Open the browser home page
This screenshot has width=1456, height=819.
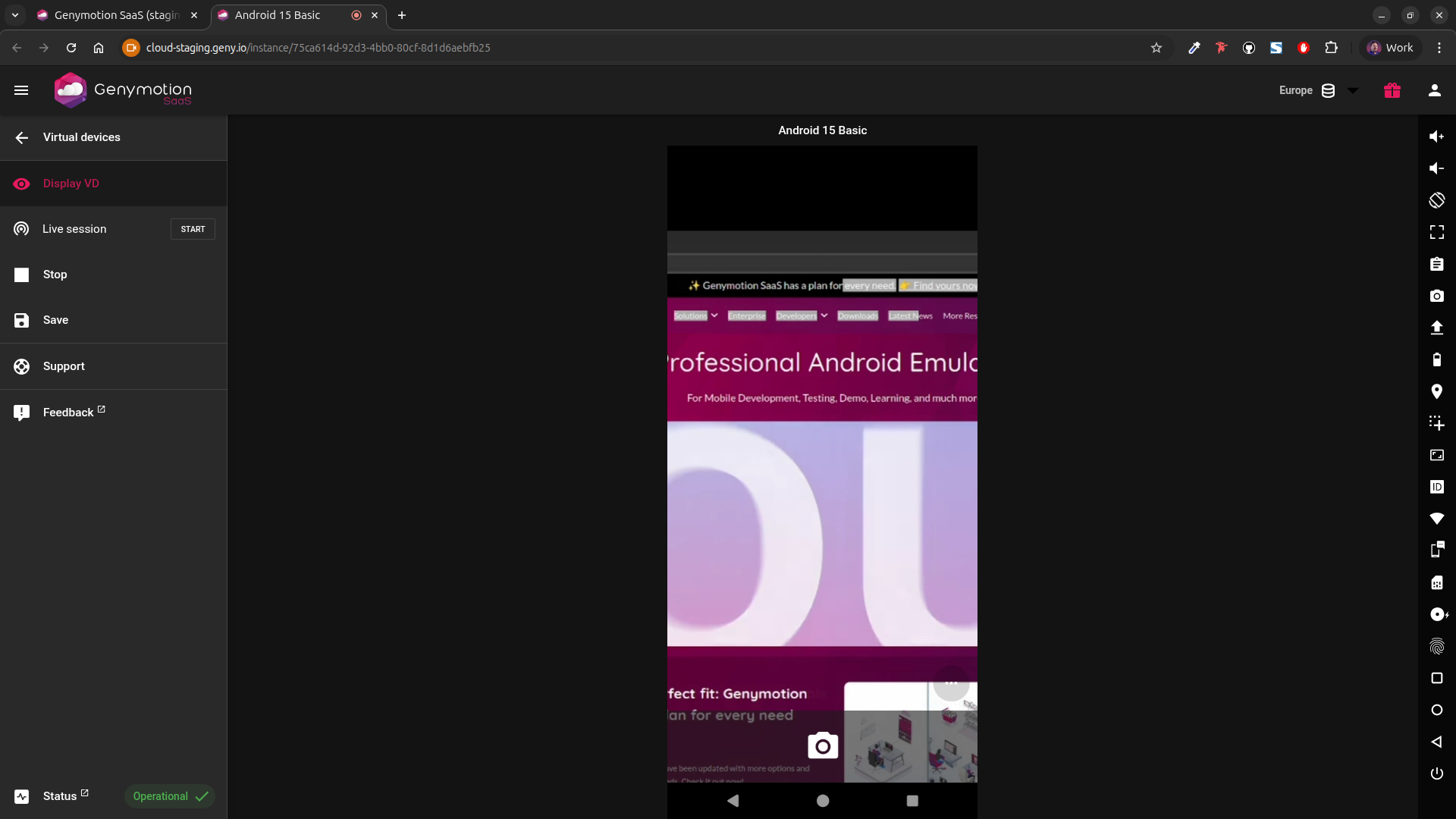(x=99, y=48)
